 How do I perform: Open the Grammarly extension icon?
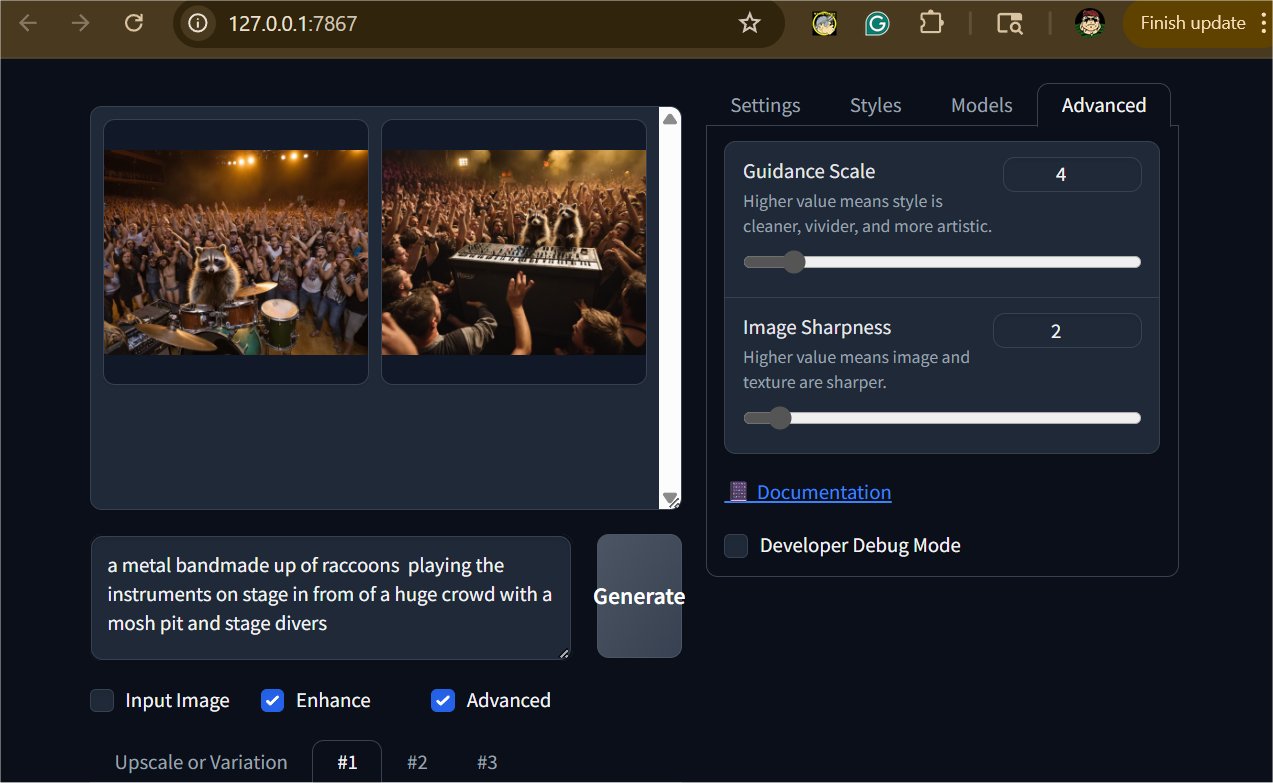(877, 23)
